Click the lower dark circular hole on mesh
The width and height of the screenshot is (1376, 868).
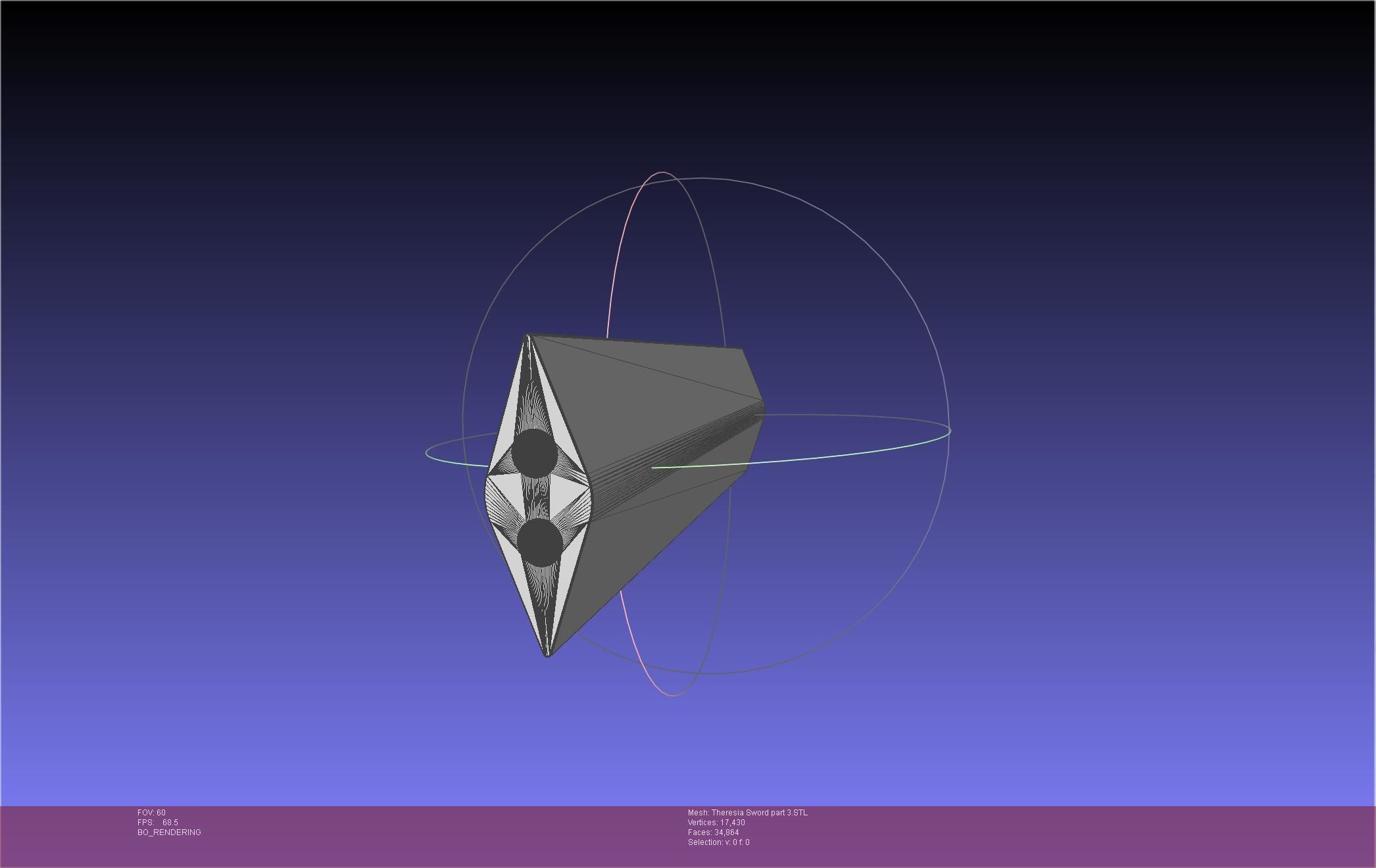tap(539, 542)
